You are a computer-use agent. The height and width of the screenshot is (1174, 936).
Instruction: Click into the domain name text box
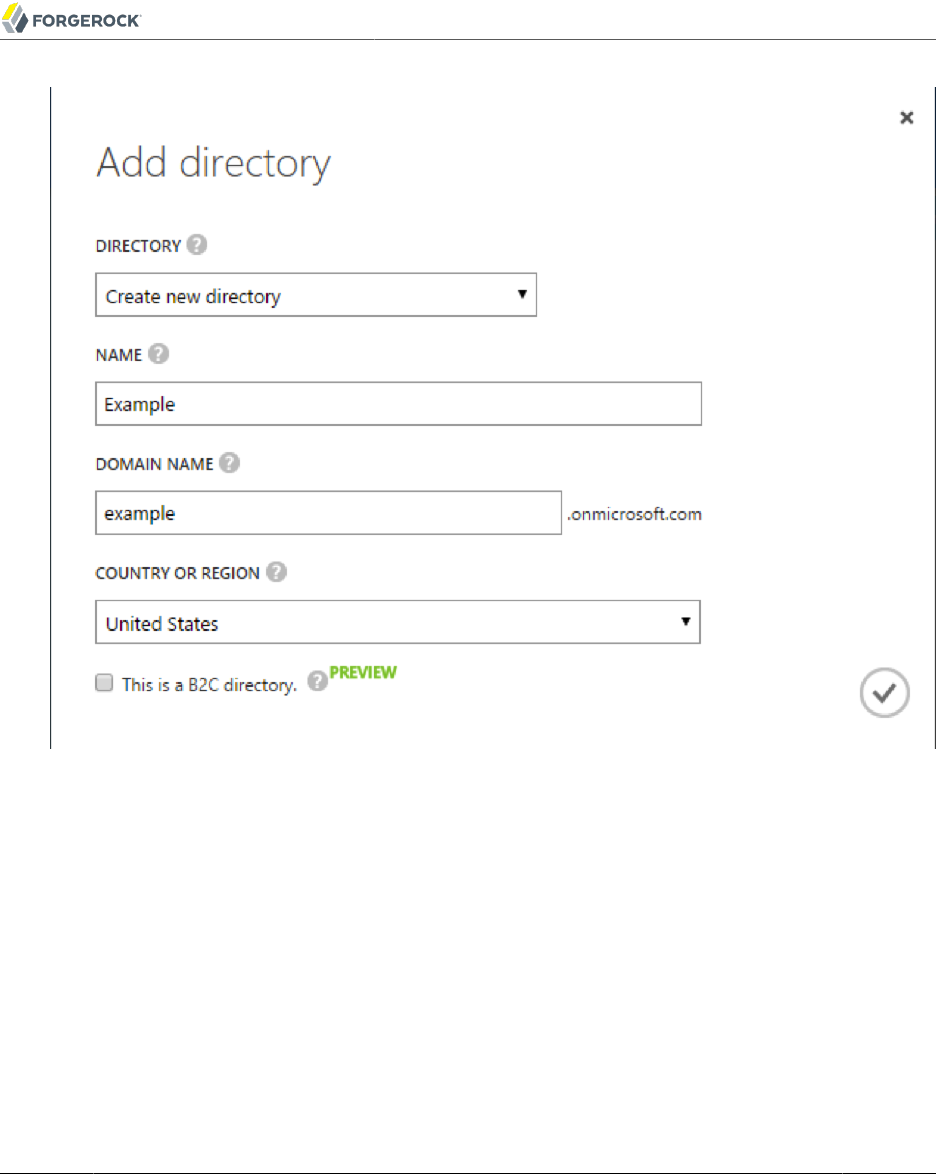(328, 513)
